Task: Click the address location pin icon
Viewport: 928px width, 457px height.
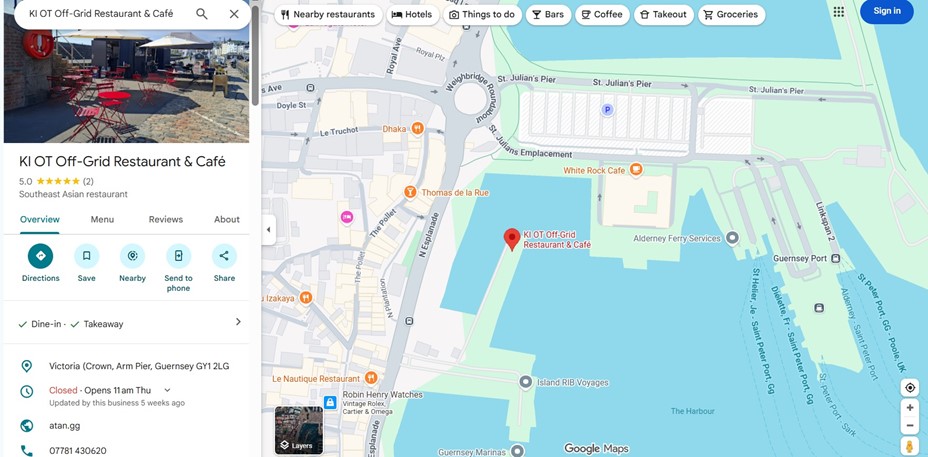Action: (26, 366)
